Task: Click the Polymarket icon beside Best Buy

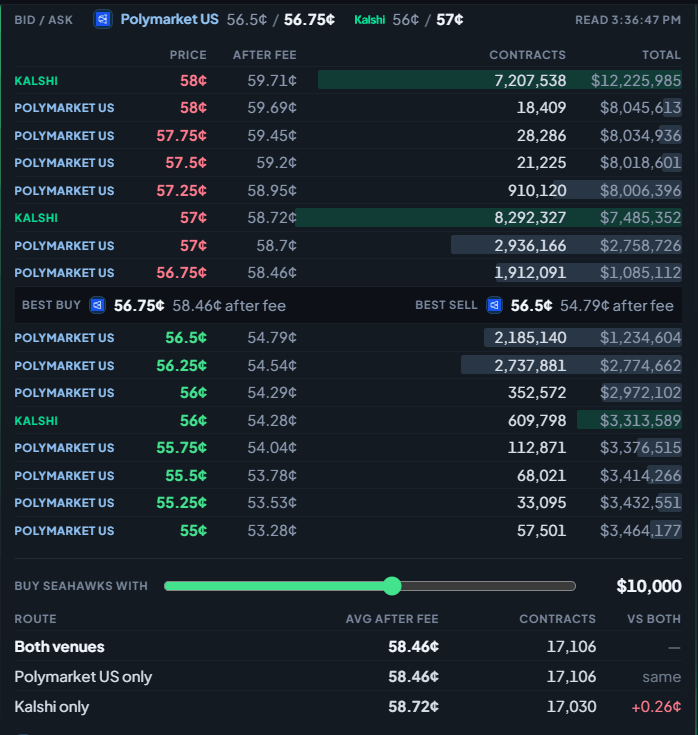Action: (x=98, y=306)
